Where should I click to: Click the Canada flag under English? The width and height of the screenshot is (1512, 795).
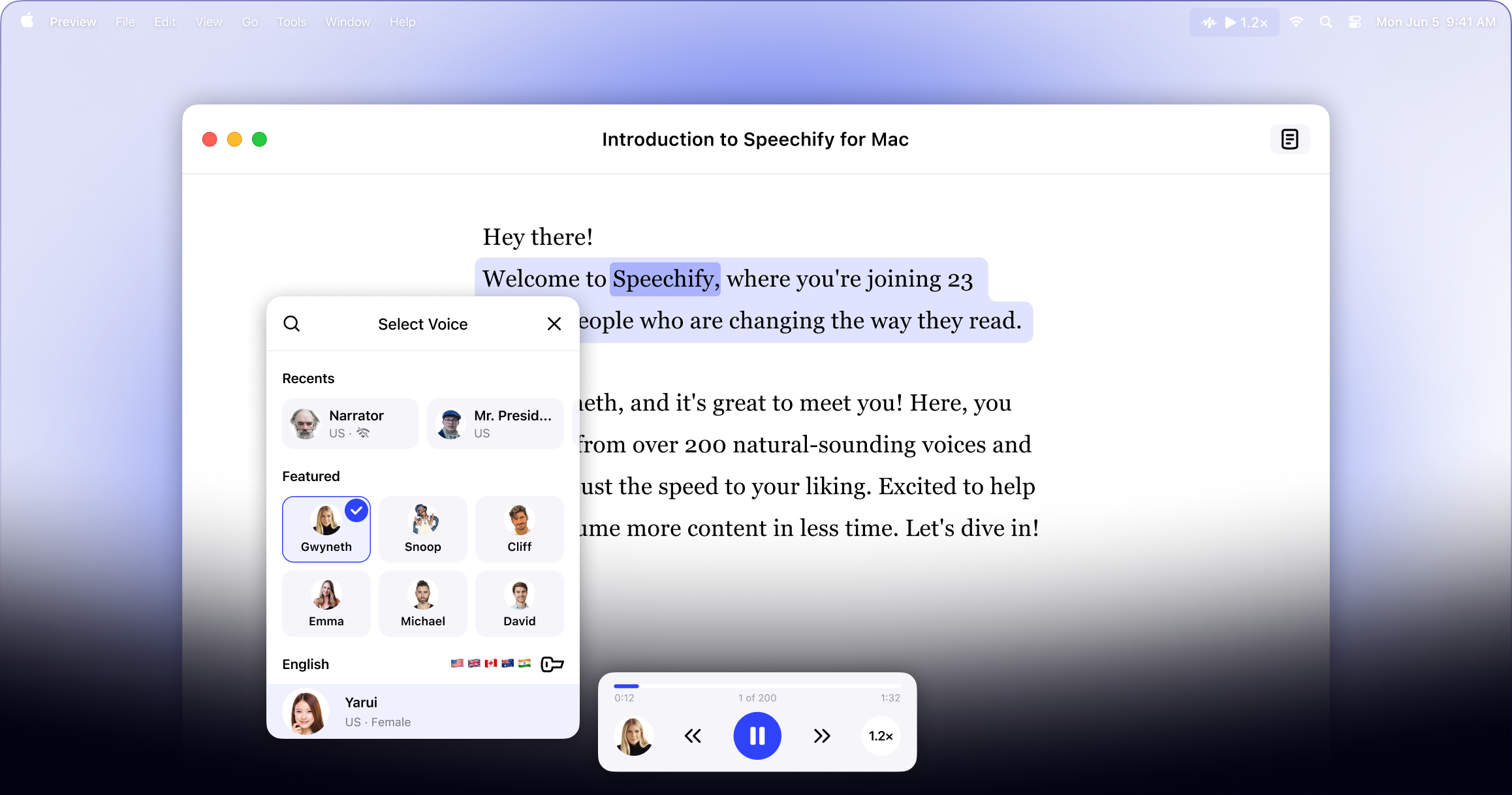click(x=491, y=663)
